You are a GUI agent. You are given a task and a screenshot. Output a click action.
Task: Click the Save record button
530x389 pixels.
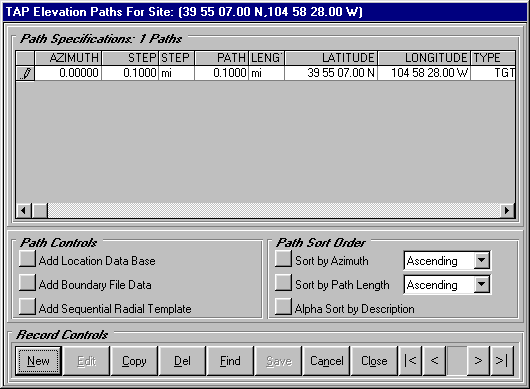click(x=278, y=361)
